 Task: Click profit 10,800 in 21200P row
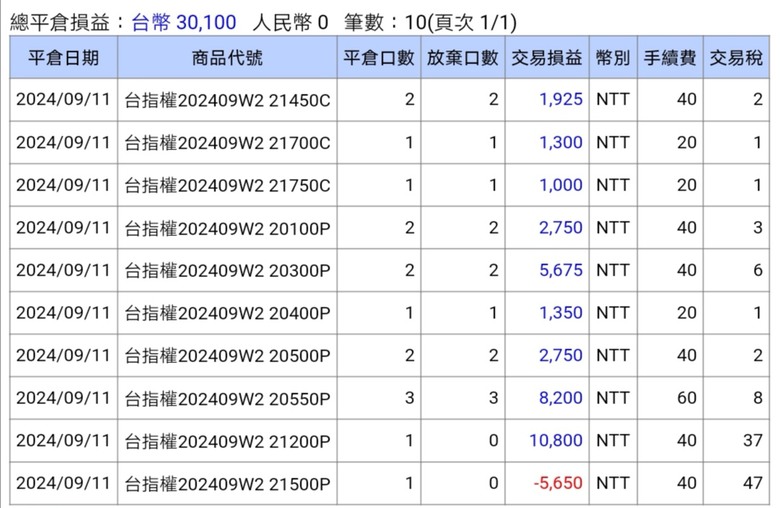[x=556, y=440]
